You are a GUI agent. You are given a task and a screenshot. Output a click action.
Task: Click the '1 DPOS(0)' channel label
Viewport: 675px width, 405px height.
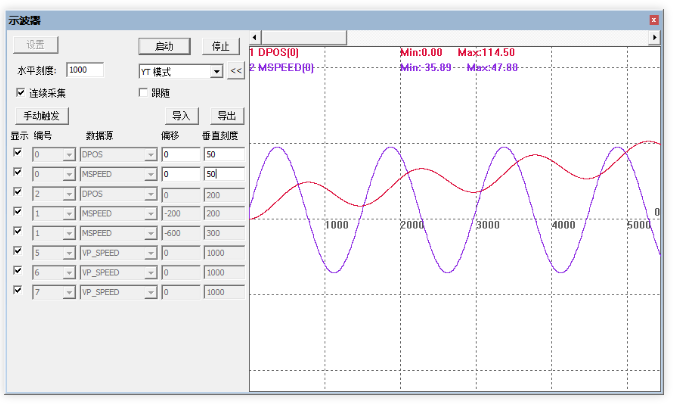[x=274, y=53]
